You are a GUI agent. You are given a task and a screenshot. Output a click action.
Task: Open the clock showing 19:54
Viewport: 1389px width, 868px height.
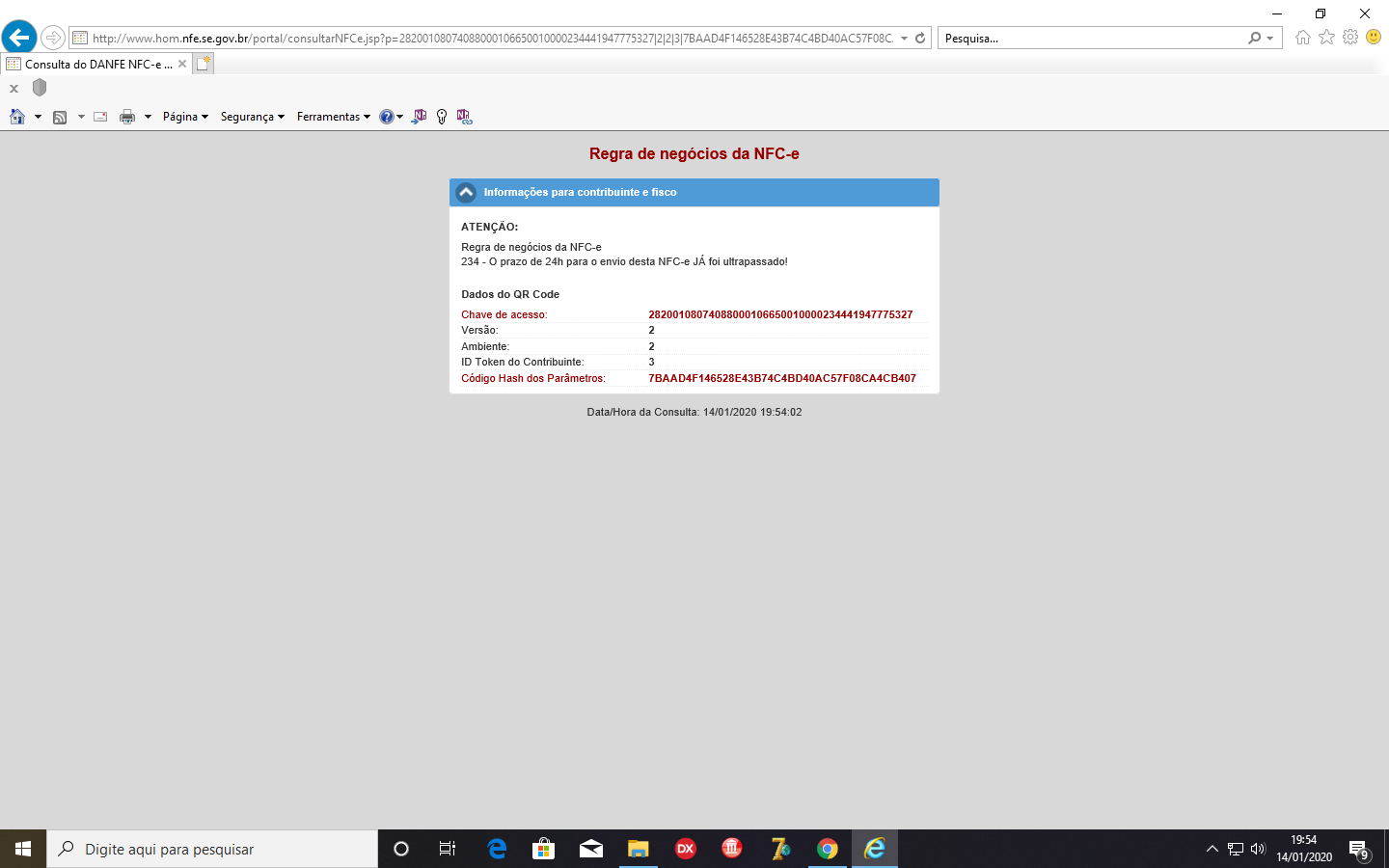coord(1304,849)
